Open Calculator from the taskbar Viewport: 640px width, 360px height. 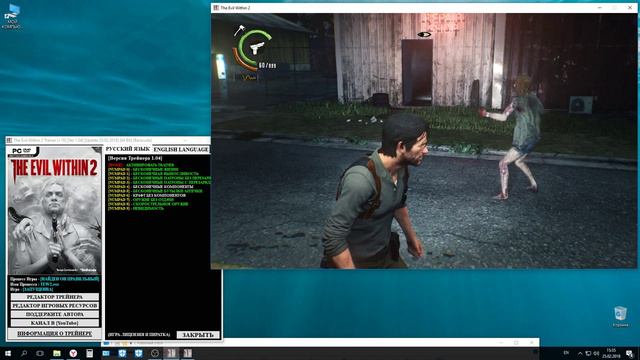pos(89,353)
